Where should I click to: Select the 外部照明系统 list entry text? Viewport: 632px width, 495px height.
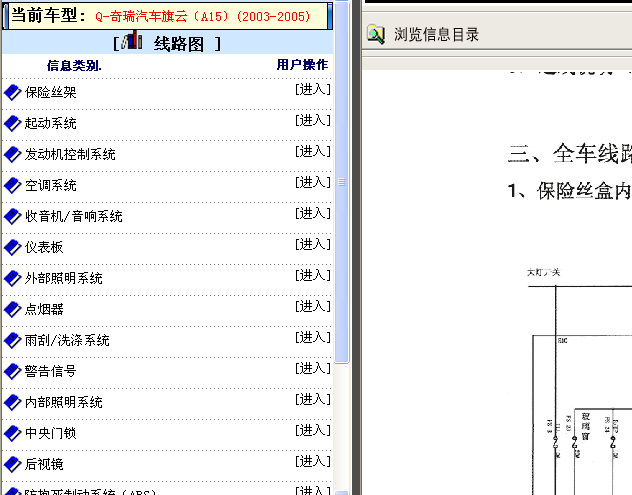tap(64, 279)
